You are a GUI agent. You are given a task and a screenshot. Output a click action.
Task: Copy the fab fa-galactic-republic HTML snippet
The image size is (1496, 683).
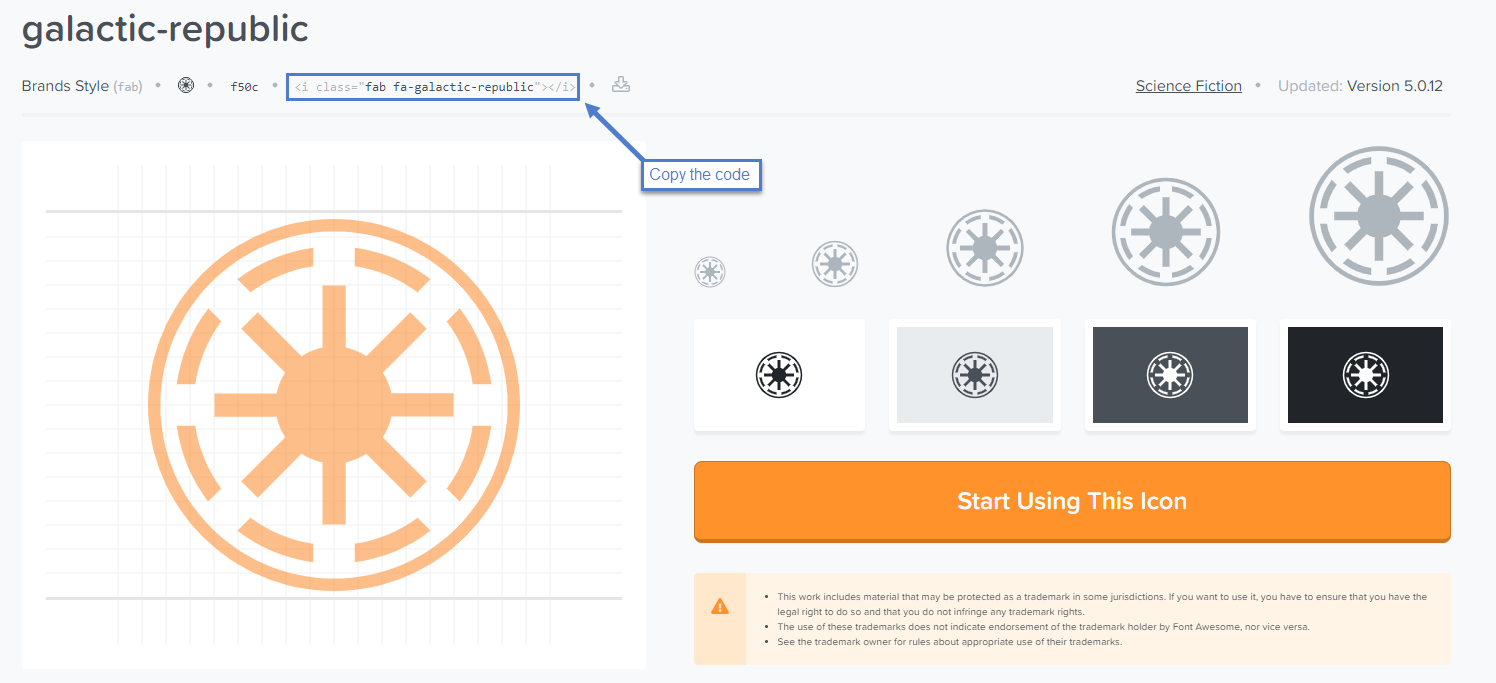434,87
